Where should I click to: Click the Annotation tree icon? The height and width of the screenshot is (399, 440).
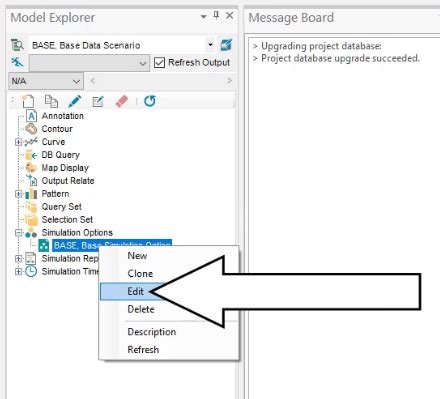pyautogui.click(x=31, y=116)
